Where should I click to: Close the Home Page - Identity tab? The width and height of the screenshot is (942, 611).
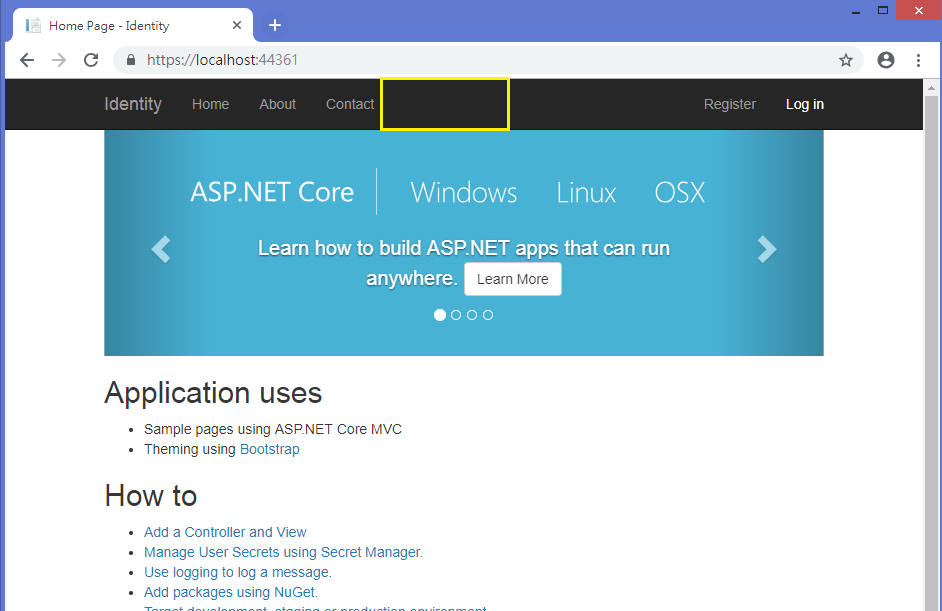pos(237,25)
